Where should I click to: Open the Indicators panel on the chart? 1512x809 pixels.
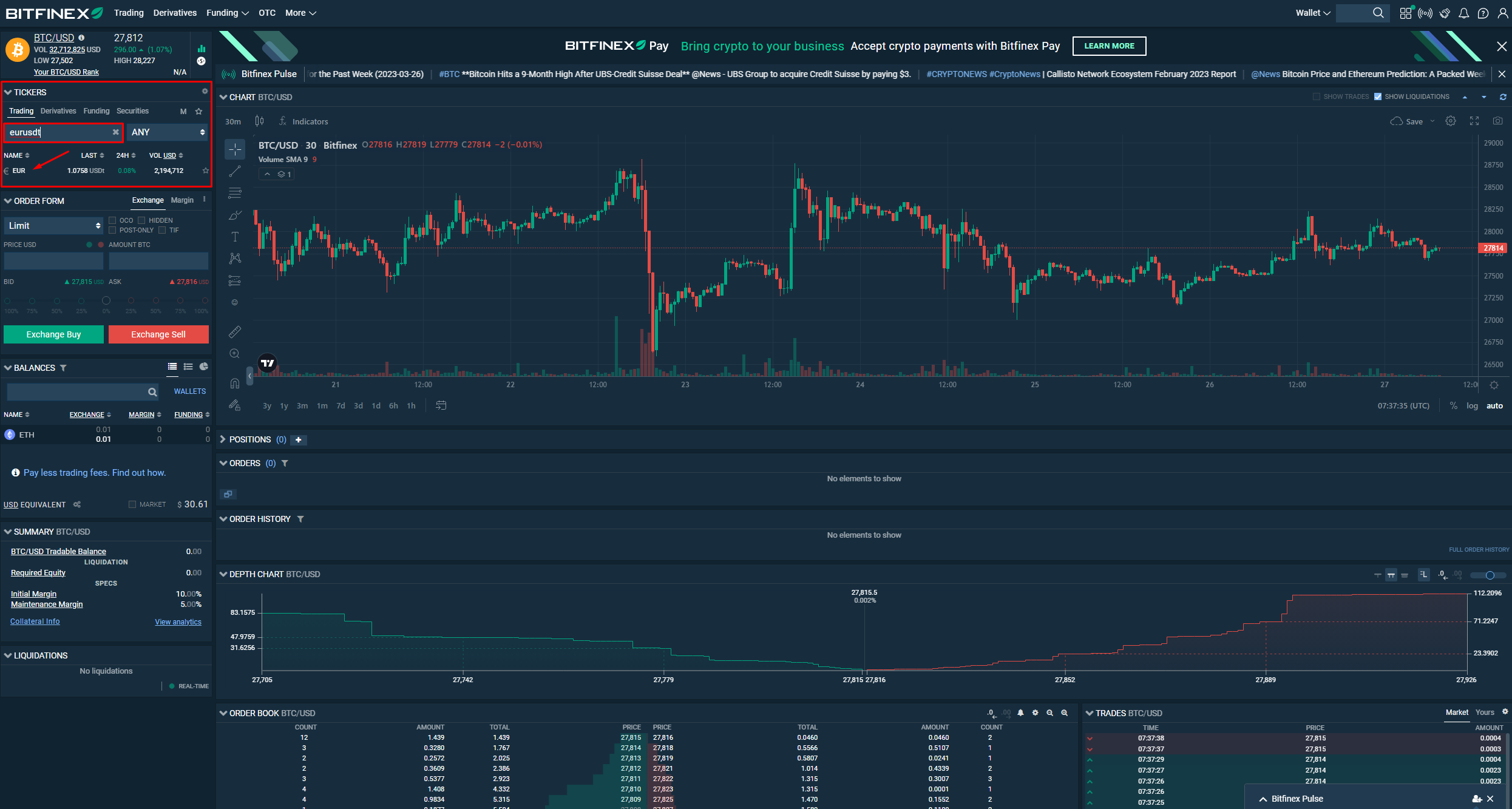[x=305, y=121]
